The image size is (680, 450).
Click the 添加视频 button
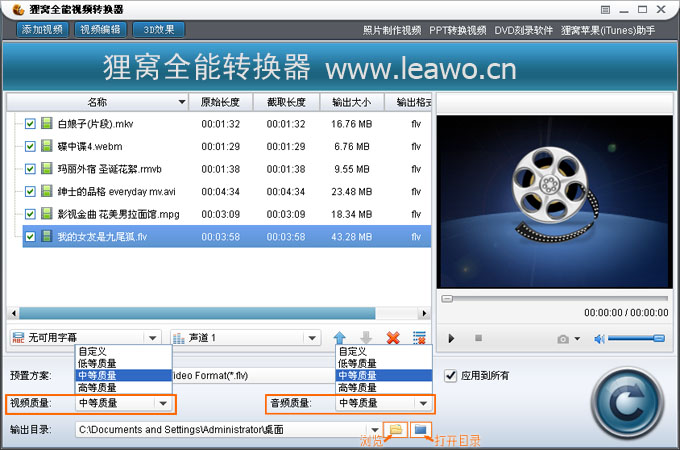(x=42, y=29)
